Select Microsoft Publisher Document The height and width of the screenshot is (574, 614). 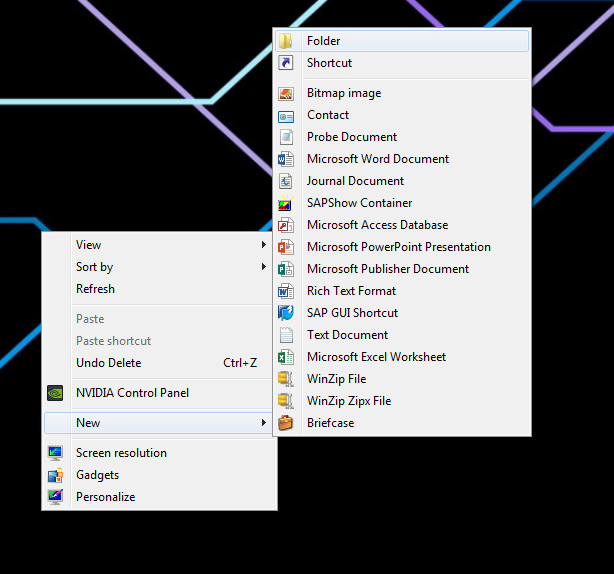pyautogui.click(x=402, y=269)
